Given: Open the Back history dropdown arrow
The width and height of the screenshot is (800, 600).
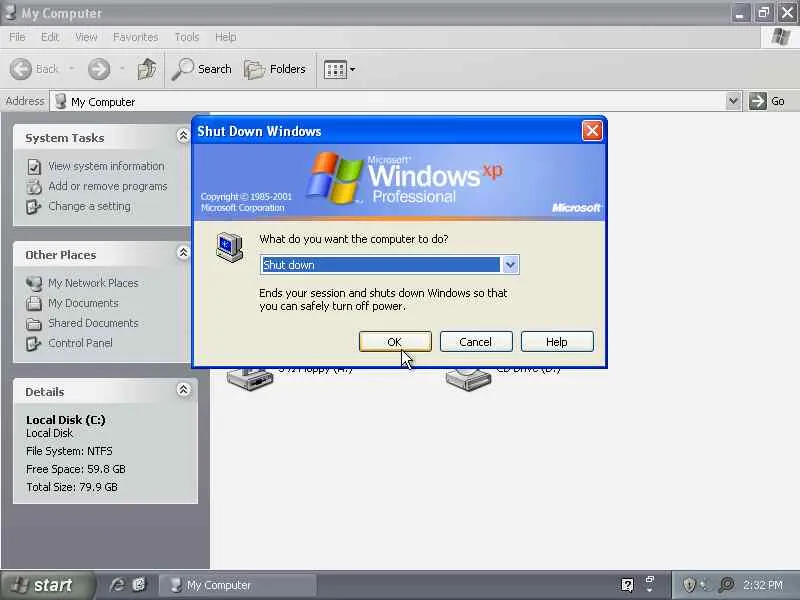Looking at the screenshot, I should tap(71, 69).
